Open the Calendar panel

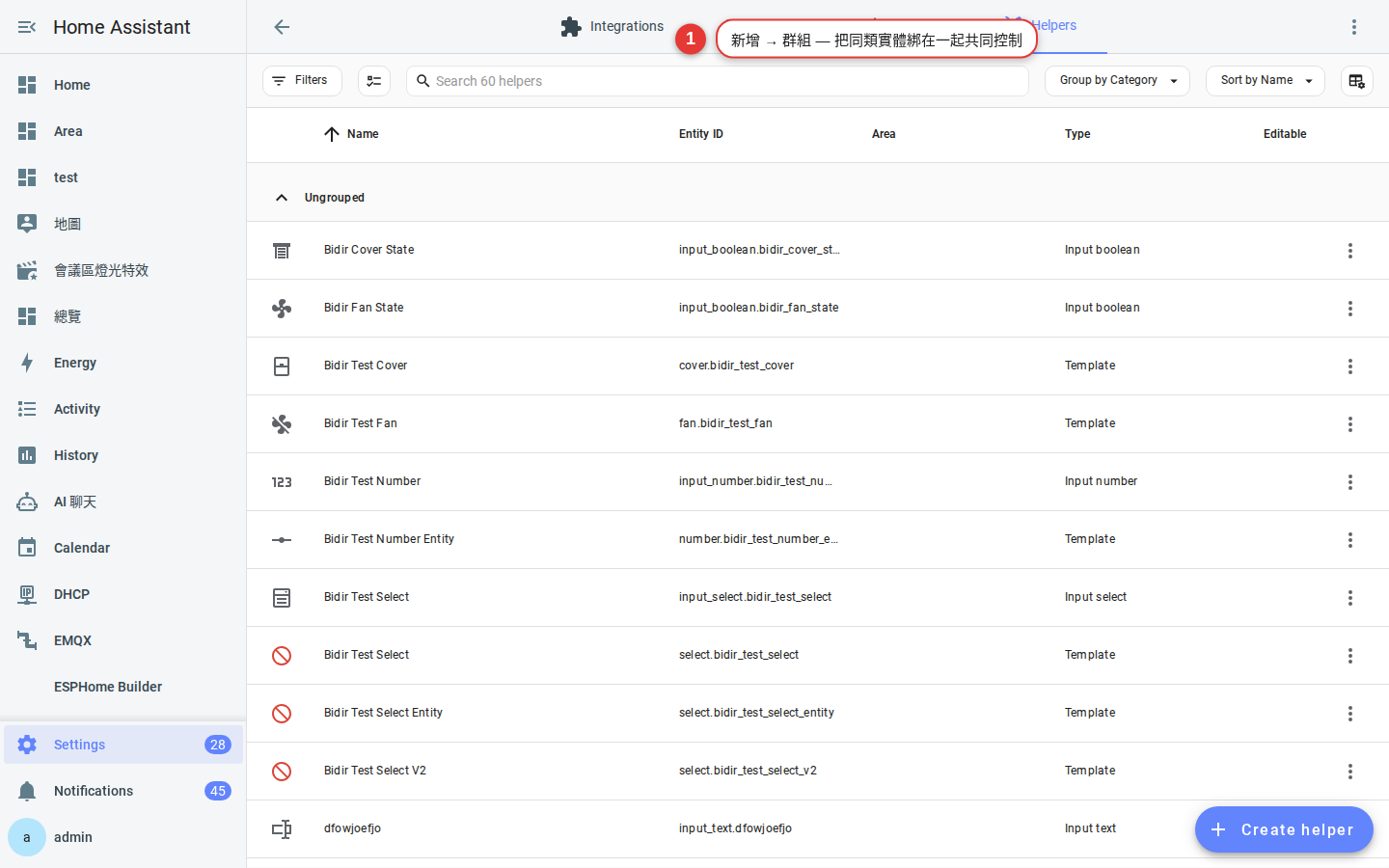123,548
